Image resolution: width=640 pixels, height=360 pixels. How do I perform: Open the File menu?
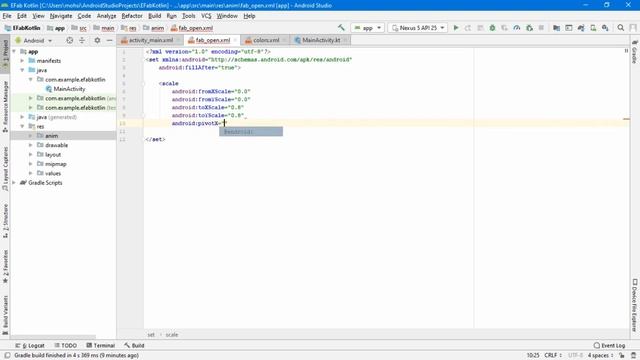click(x=7, y=16)
